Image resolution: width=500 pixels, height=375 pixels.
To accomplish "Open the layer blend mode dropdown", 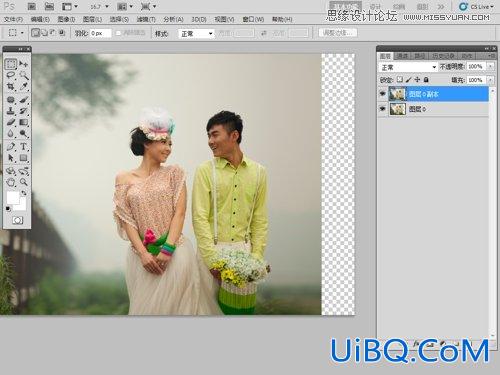I will point(408,67).
